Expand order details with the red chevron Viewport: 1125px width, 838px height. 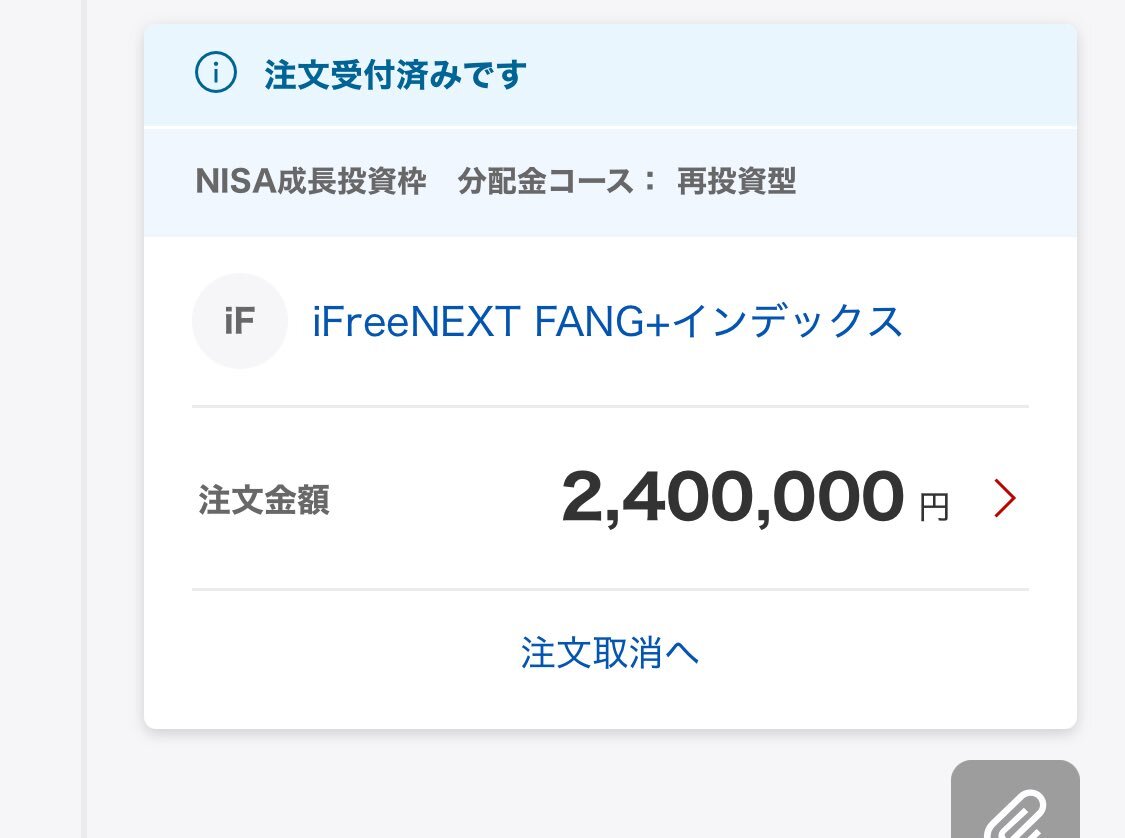(x=1004, y=499)
